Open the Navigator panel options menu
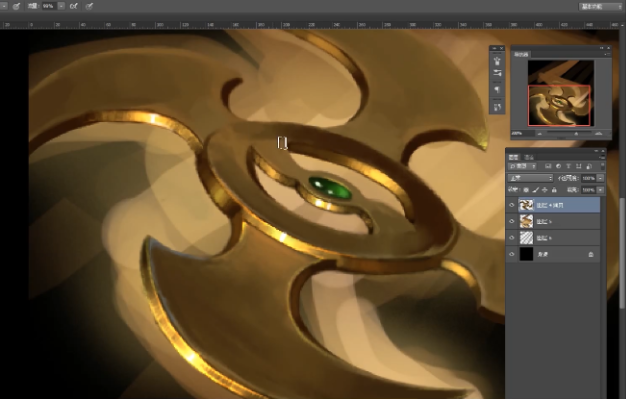This screenshot has width=626, height=399. 607,54
